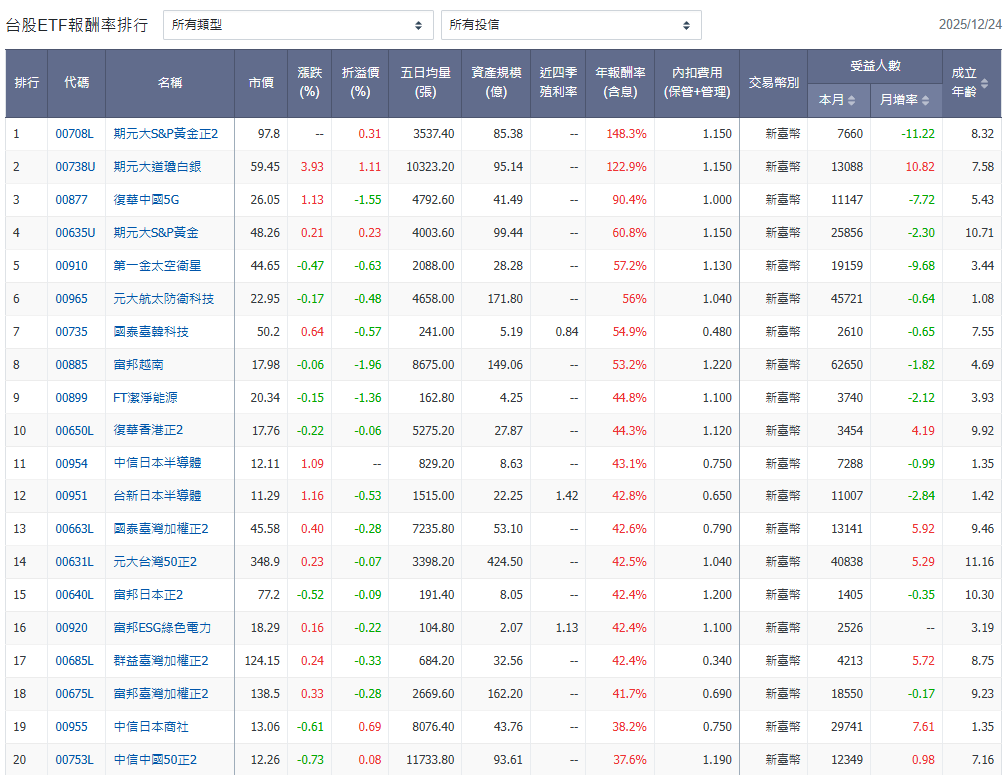This screenshot has height=775, width=1007.
Task: Select the 五日均量(張) column header
Action: click(x=425, y=83)
